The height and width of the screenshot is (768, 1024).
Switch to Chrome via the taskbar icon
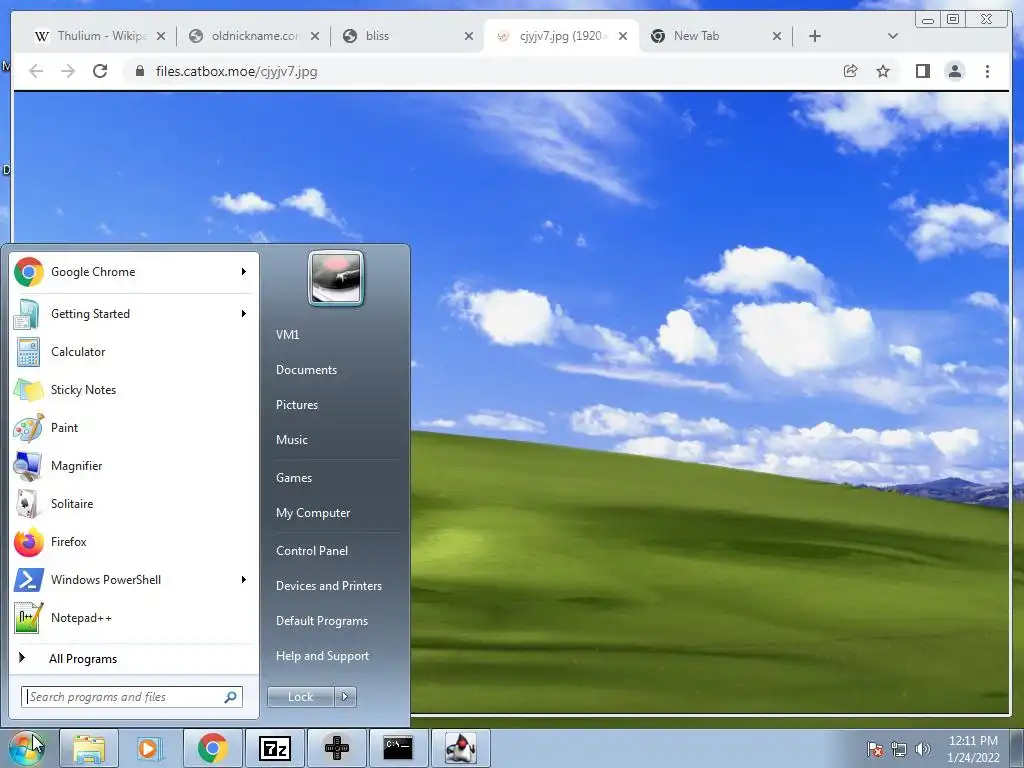click(212, 748)
